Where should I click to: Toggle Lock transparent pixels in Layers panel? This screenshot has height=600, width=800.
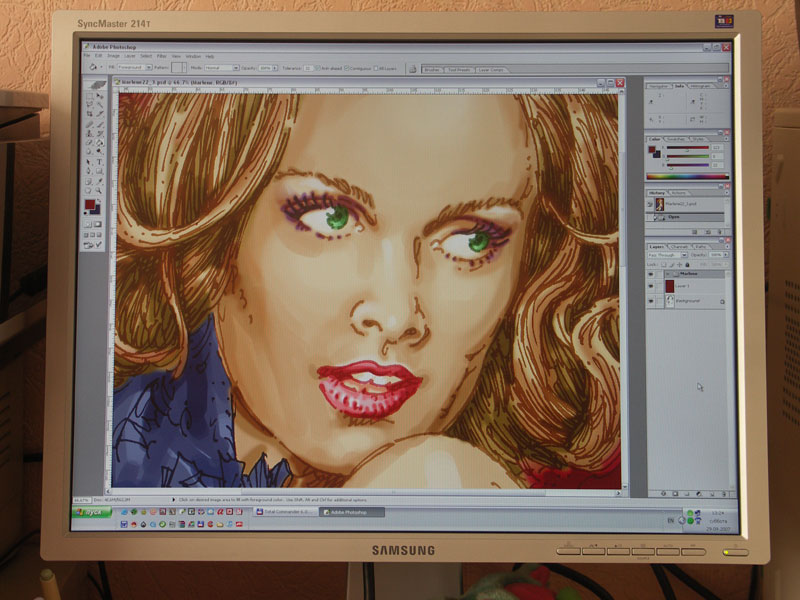point(664,265)
